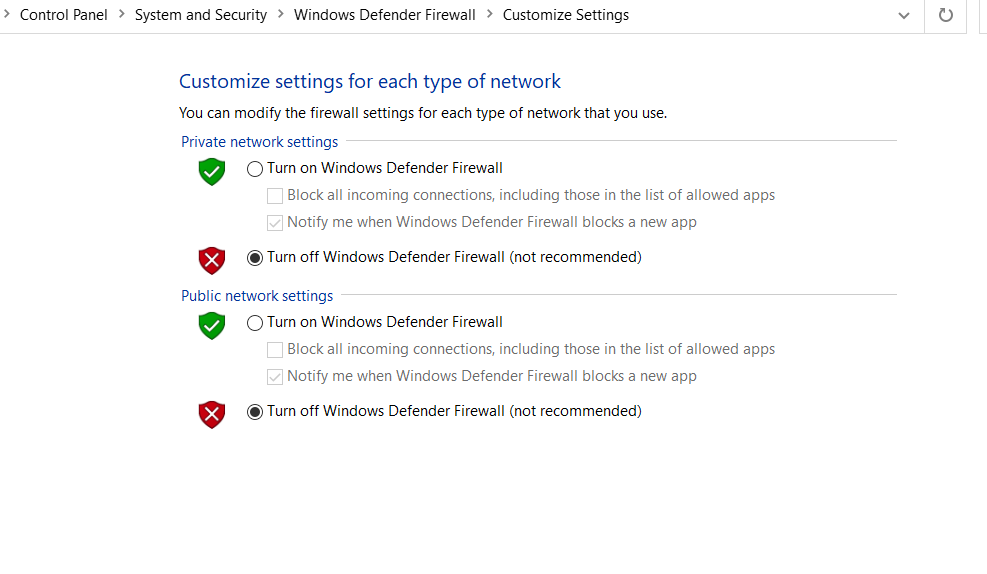The image size is (987, 574).
Task: Navigate to System and Security breadcrumb
Action: click(x=201, y=15)
